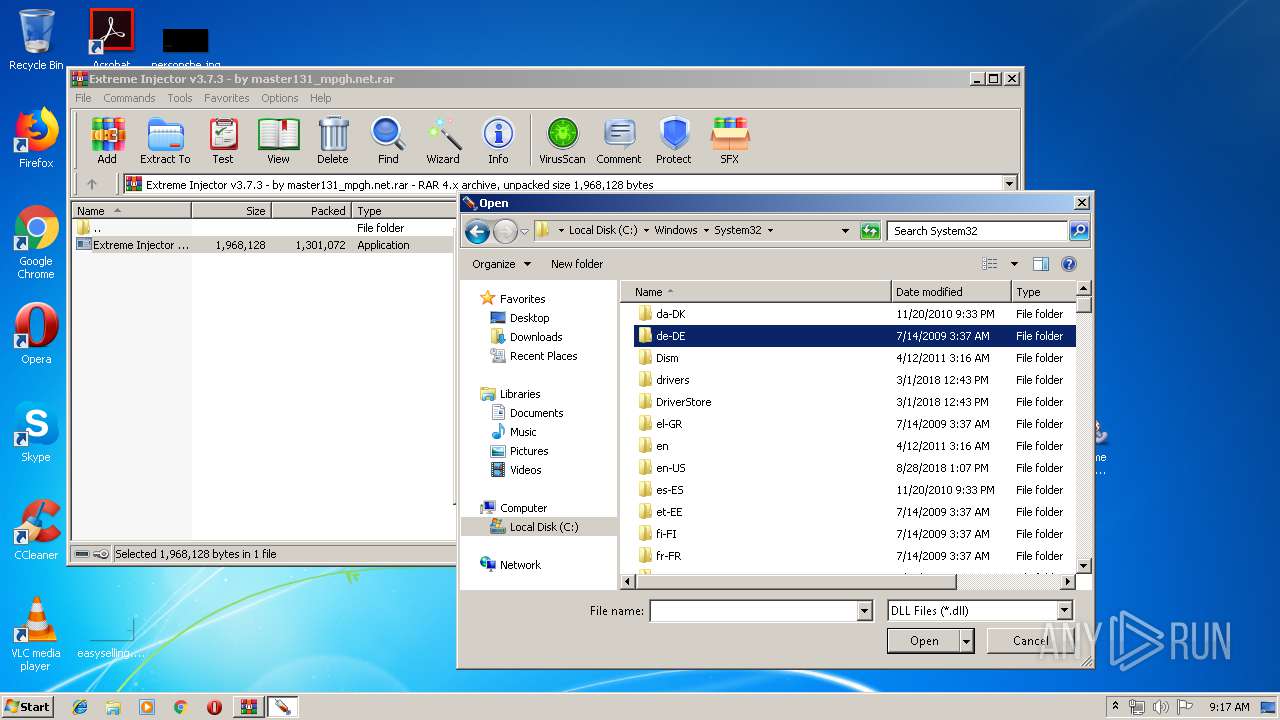The height and width of the screenshot is (720, 1280).
Task: Open Options menu in WinRAR
Action: tap(280, 98)
